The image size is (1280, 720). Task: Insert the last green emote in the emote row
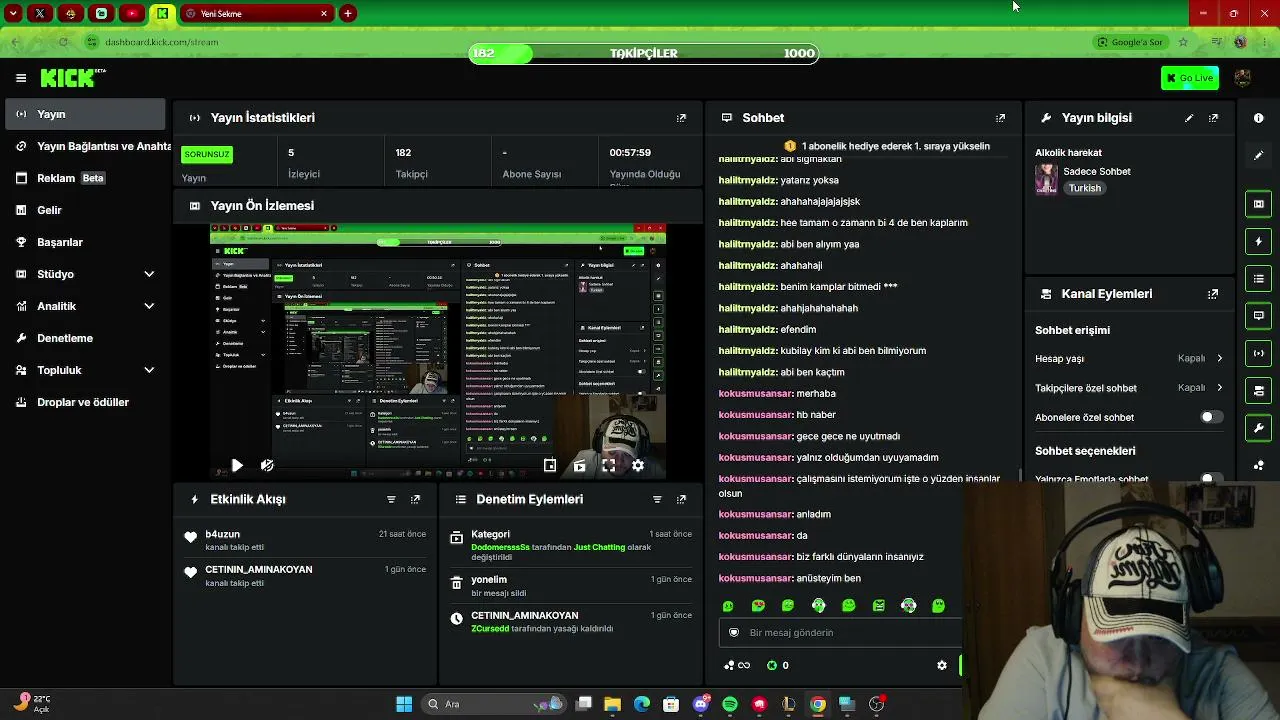(x=938, y=606)
